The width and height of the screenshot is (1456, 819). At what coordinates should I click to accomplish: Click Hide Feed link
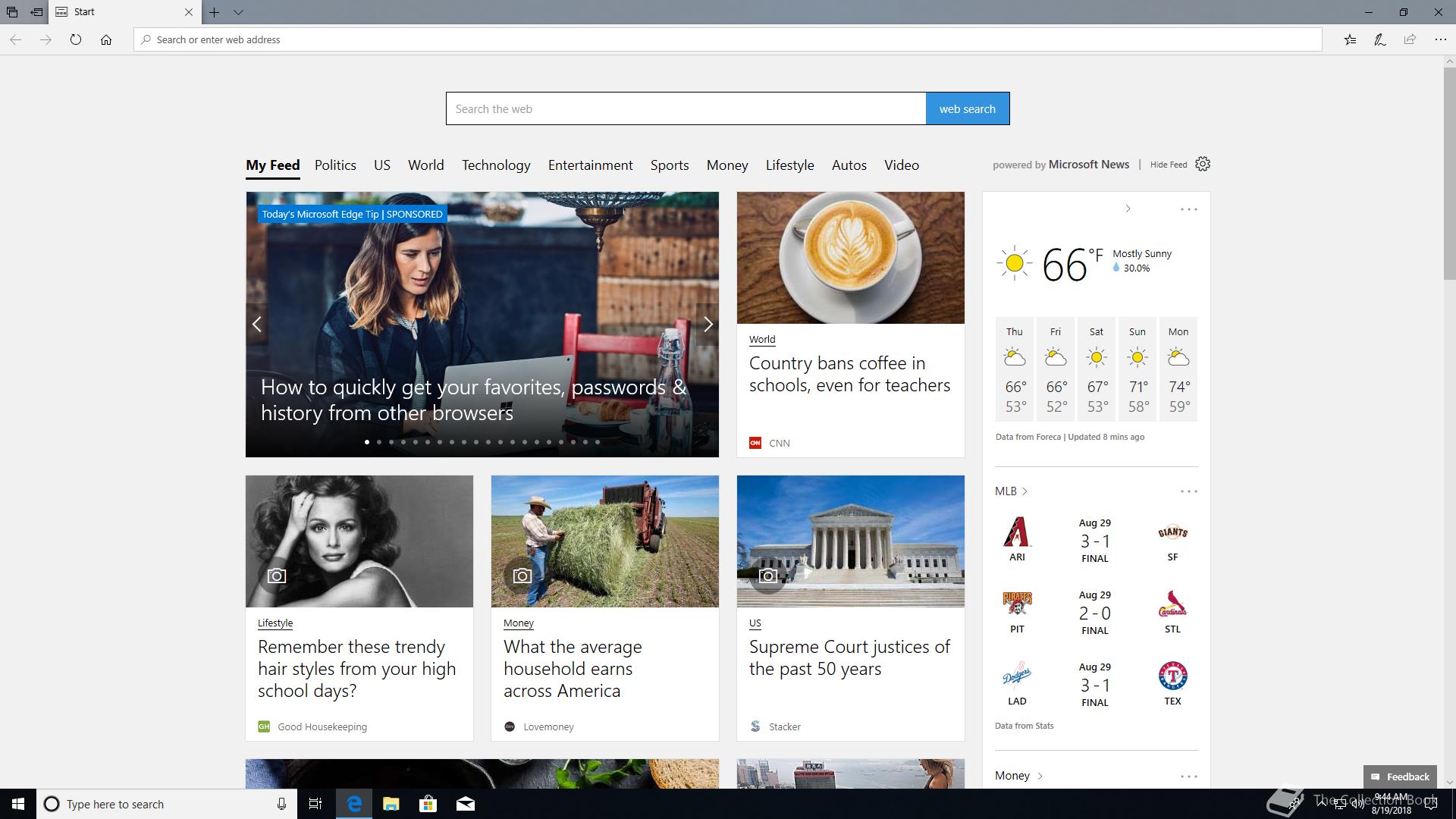coord(1169,165)
